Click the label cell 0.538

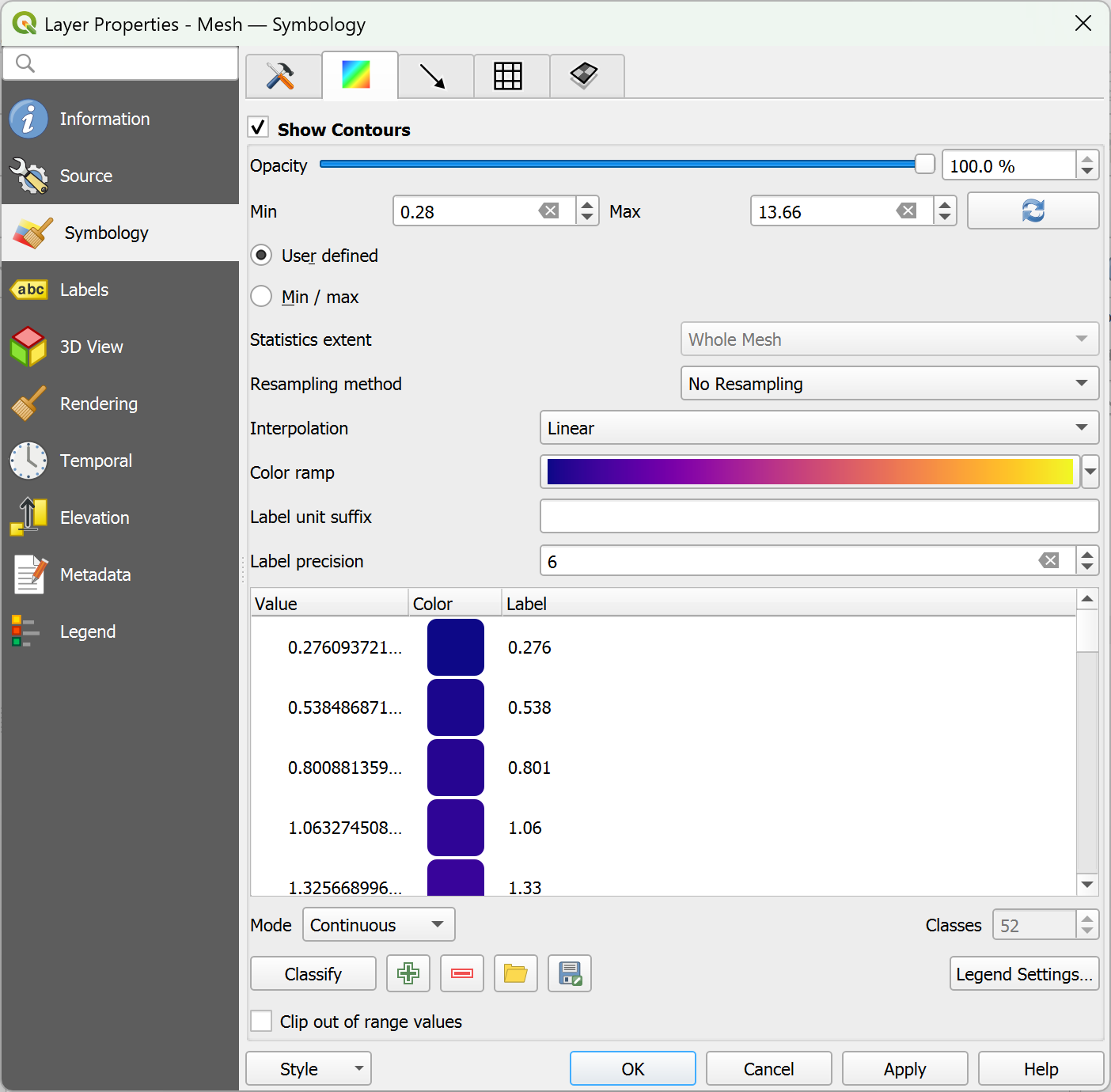pyautogui.click(x=529, y=707)
